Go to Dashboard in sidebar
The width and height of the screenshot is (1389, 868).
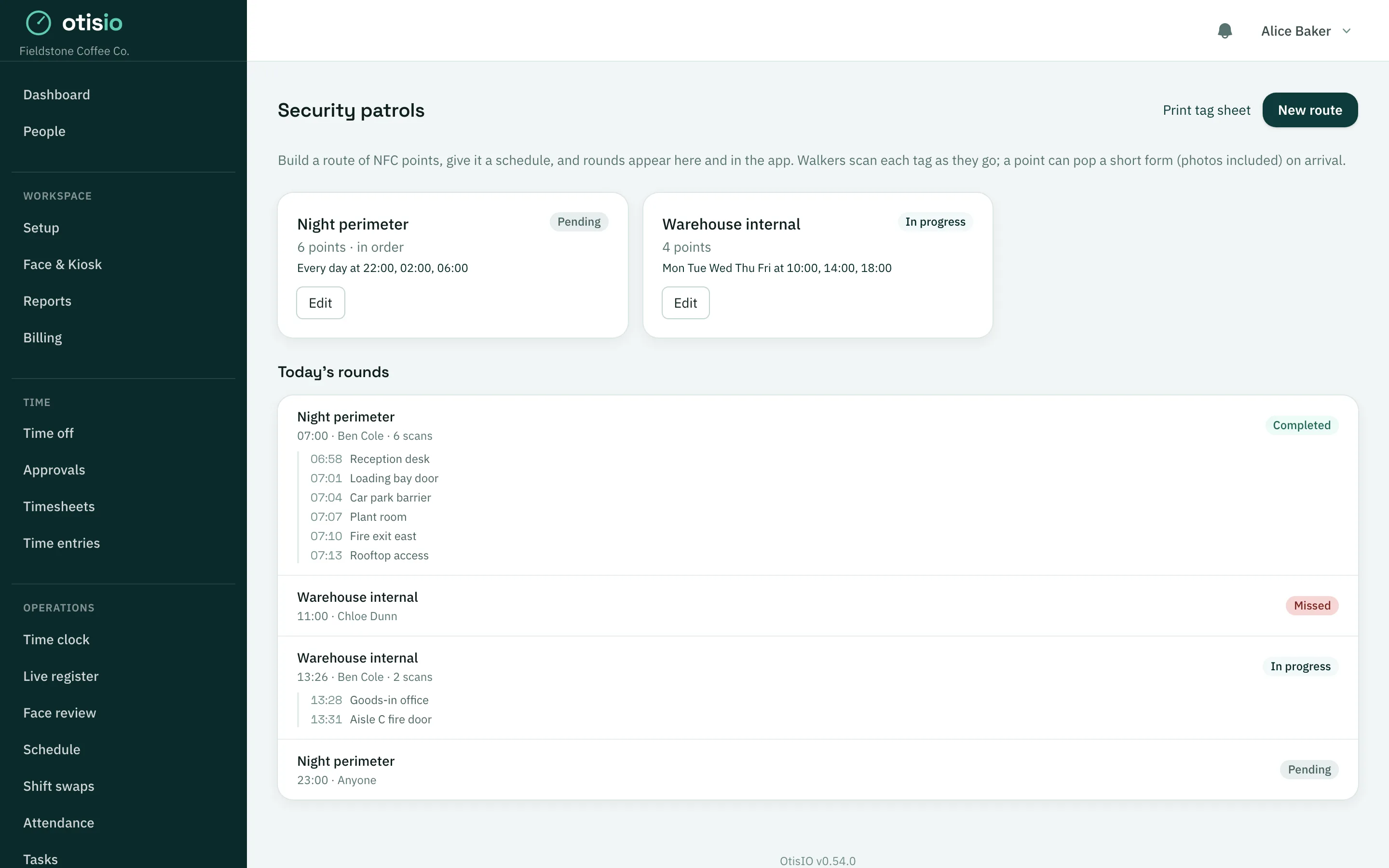56,95
